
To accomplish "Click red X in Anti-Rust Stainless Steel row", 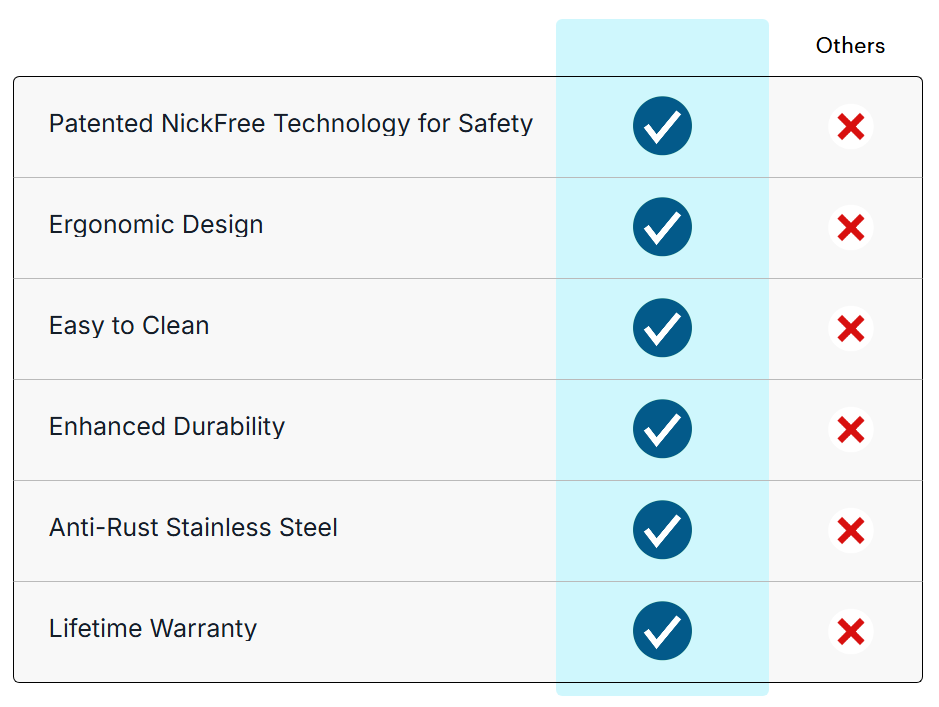I will tap(851, 530).
